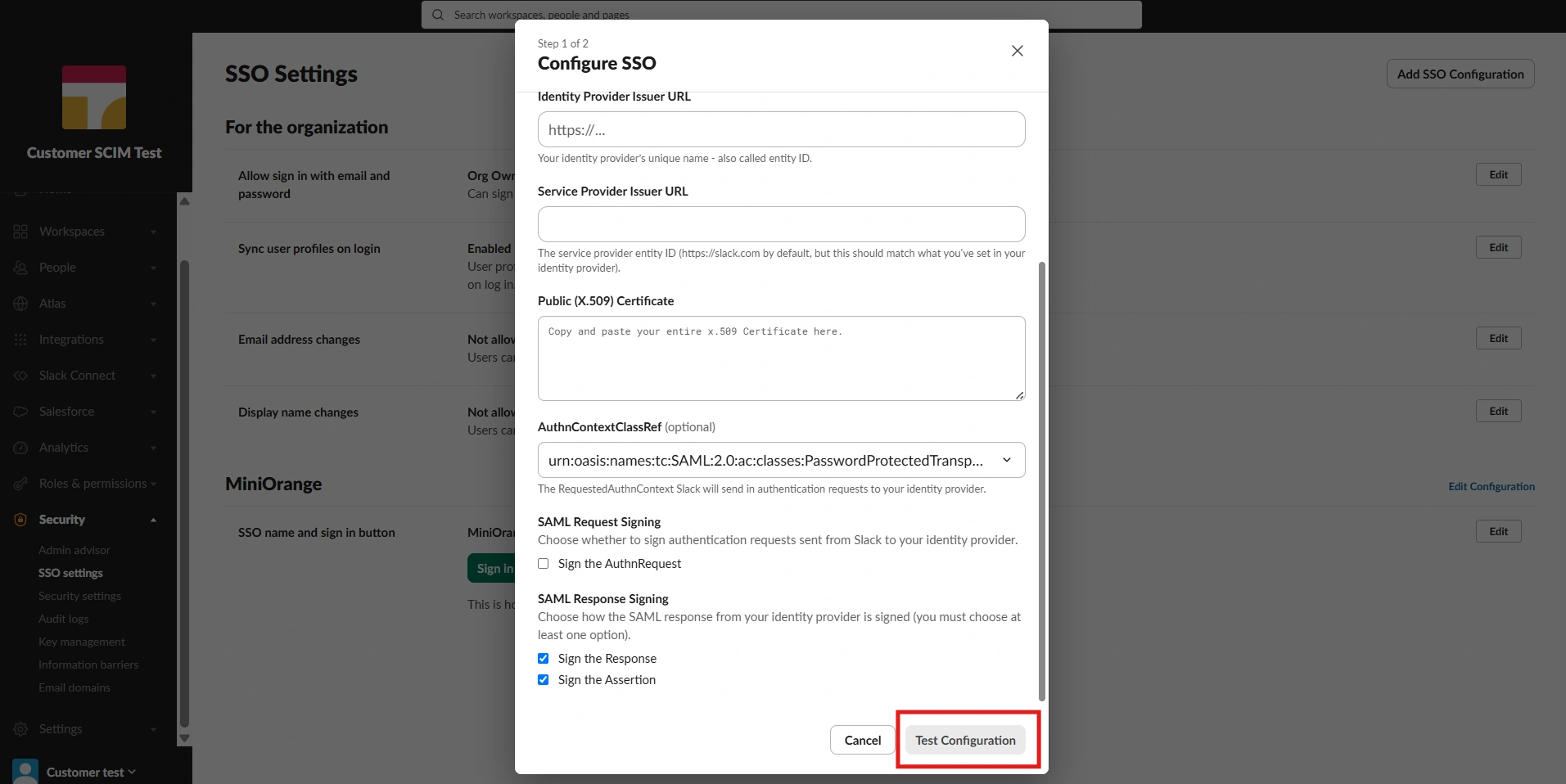Viewport: 1566px width, 784px height.
Task: Click the Atlas globe icon
Action: pos(20,304)
